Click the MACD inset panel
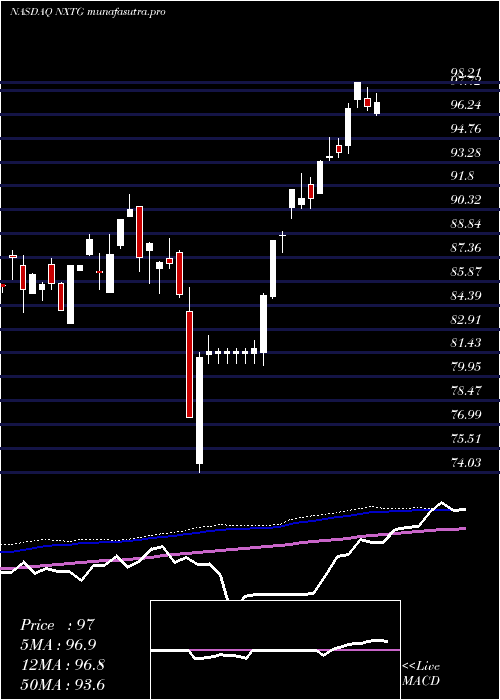500x700 pixels. point(275,650)
